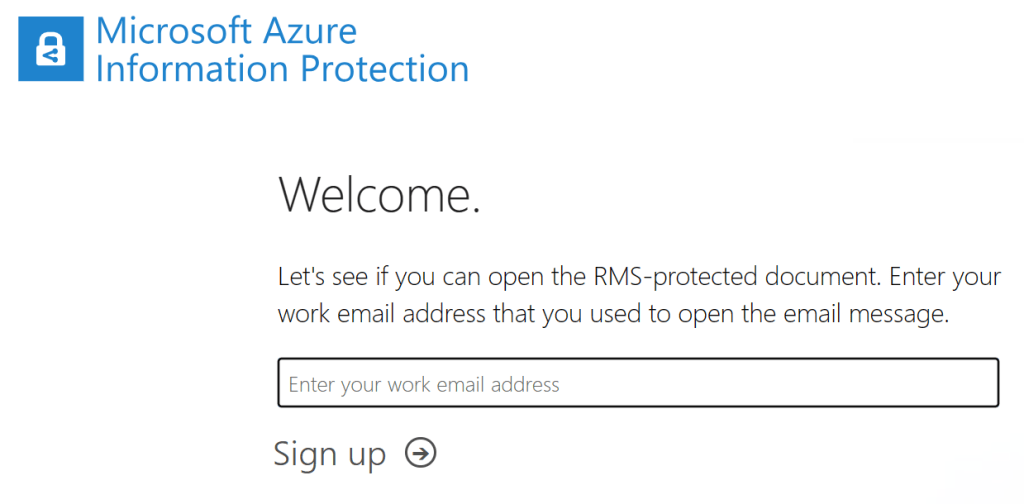Click the circled arrow beside Sign up
This screenshot has height=504, width=1024.
pos(421,453)
